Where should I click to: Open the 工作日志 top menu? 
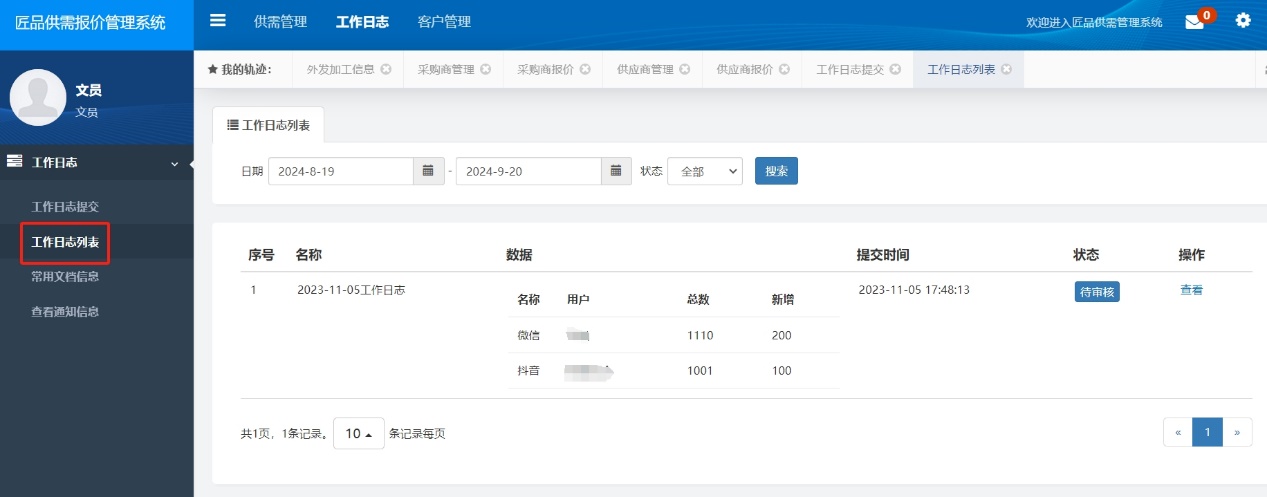tap(362, 21)
